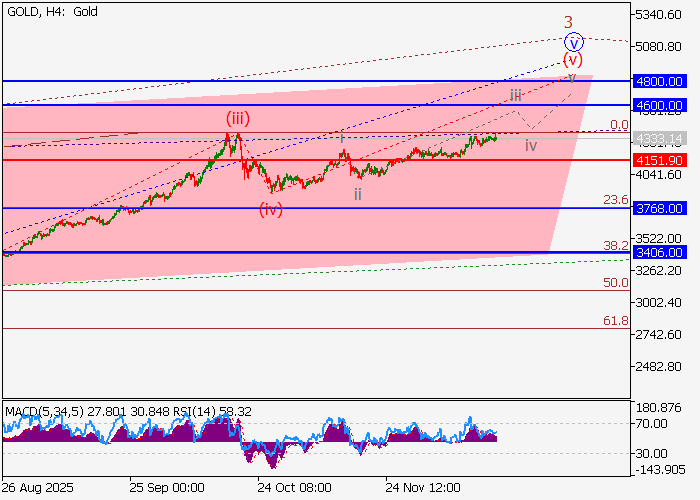Select the red (iv) wave label
This screenshot has width=700, height=500.
(x=271, y=209)
